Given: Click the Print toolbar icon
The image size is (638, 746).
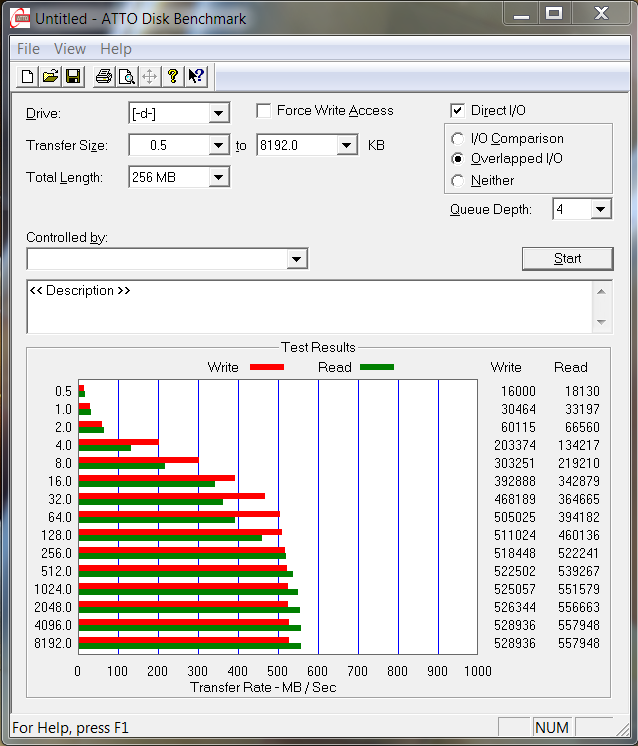Looking at the screenshot, I should pos(104,77).
